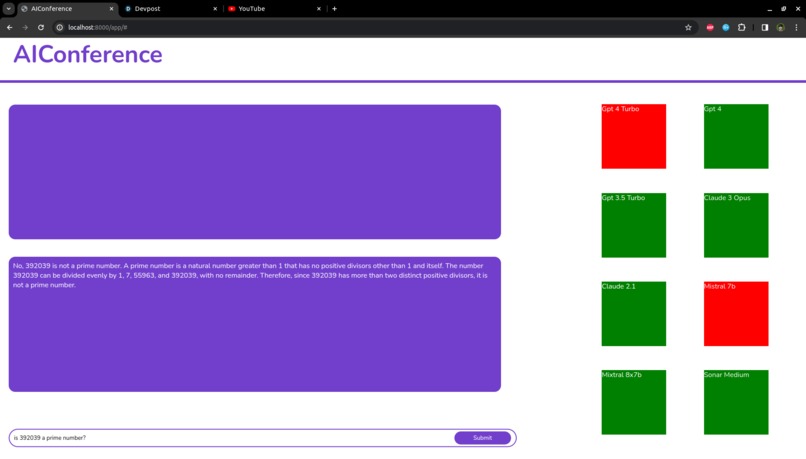Screen dimensions: 806x459
Task: Click the site information icon in the address bar
Action: click(60, 27)
